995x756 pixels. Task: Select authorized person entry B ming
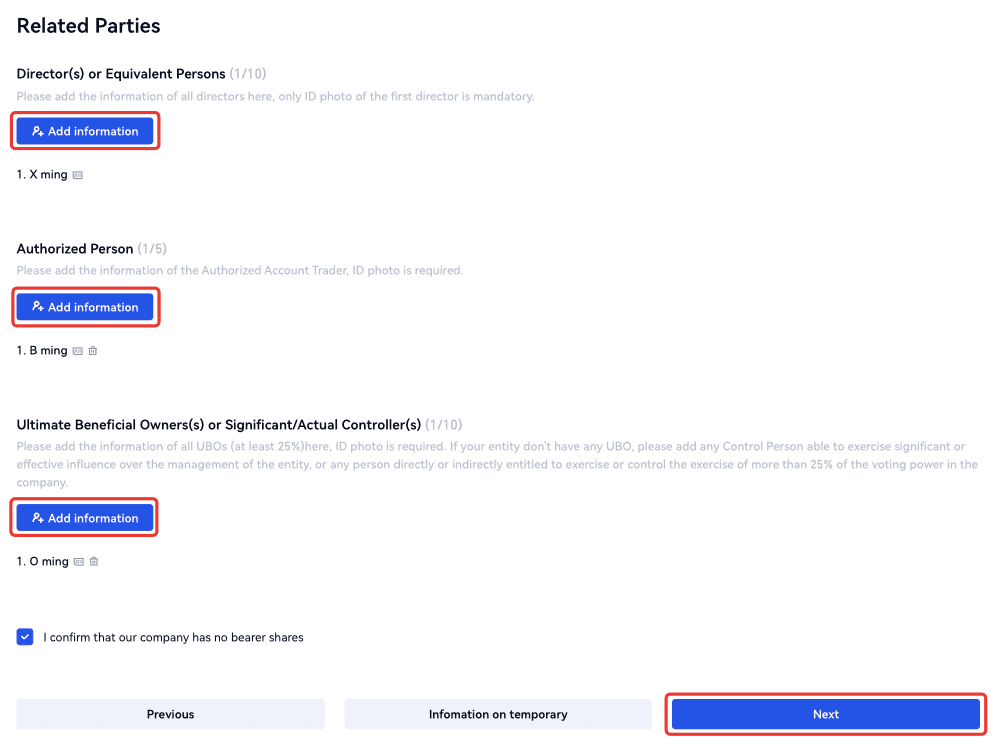[x=42, y=351]
